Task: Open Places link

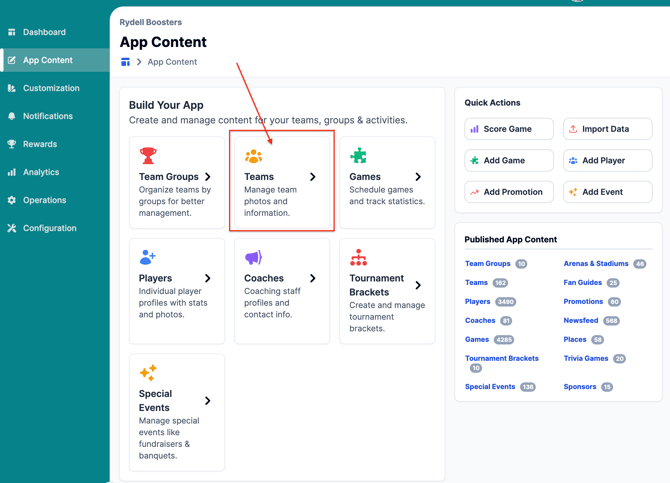Action: (575, 339)
